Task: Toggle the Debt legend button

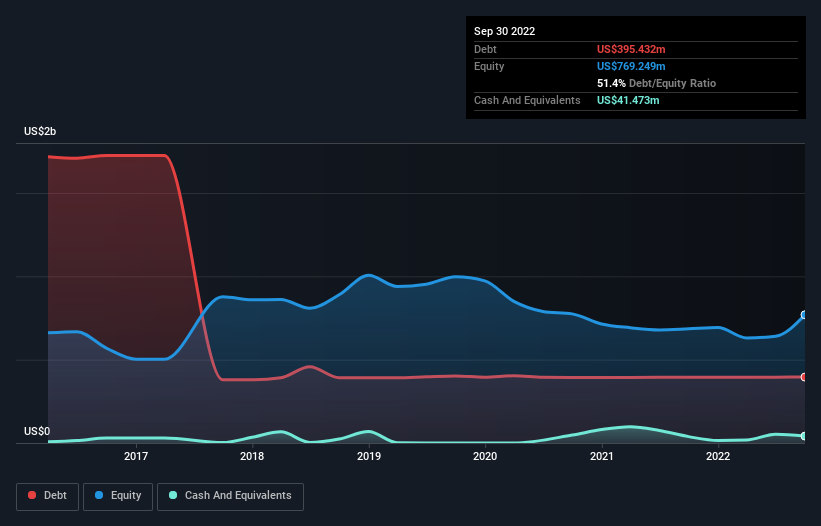Action: click(x=48, y=496)
